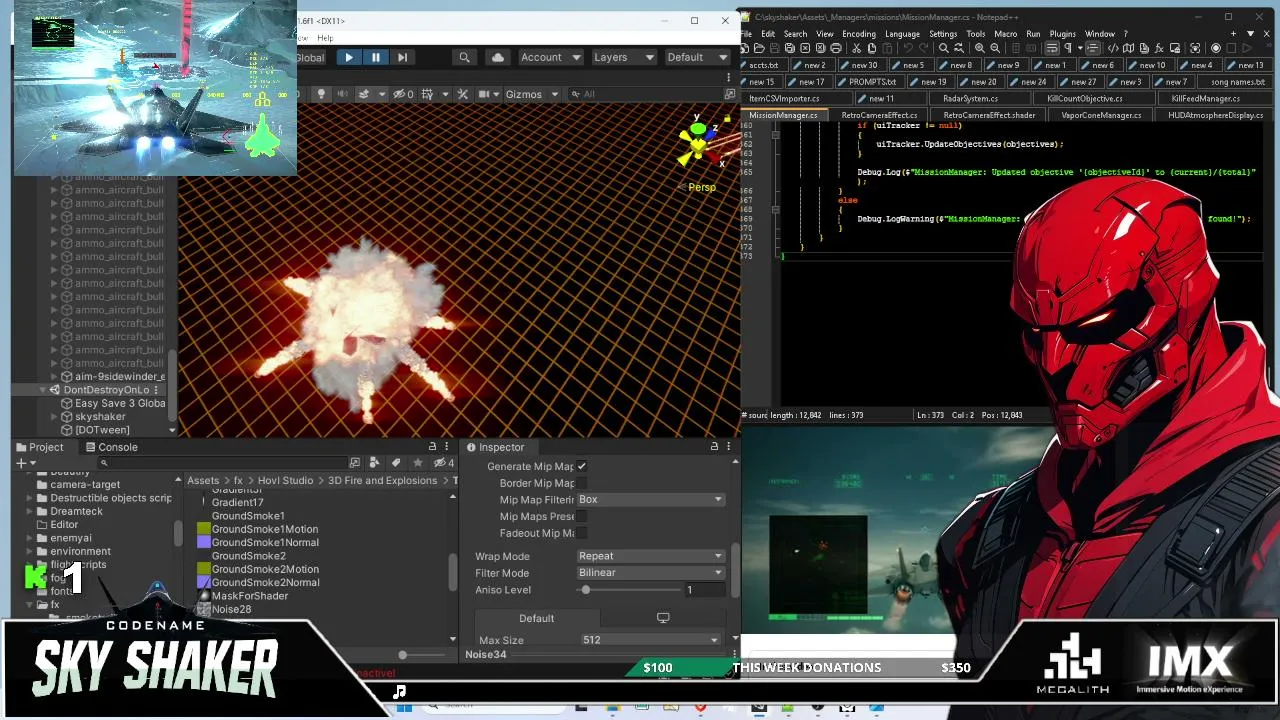Expand the environment project folder

[29, 551]
